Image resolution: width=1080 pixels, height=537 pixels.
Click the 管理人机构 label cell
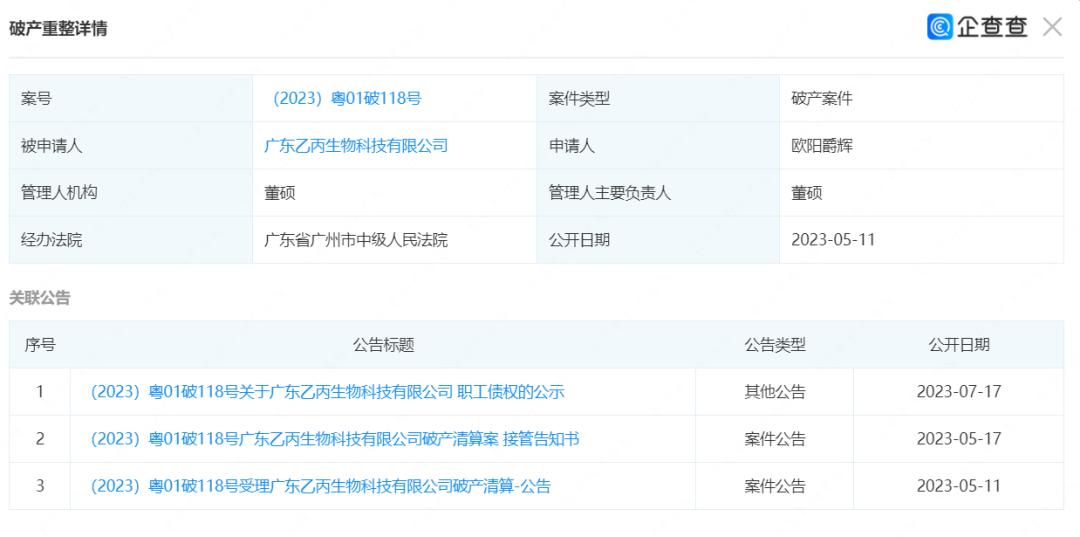point(131,193)
